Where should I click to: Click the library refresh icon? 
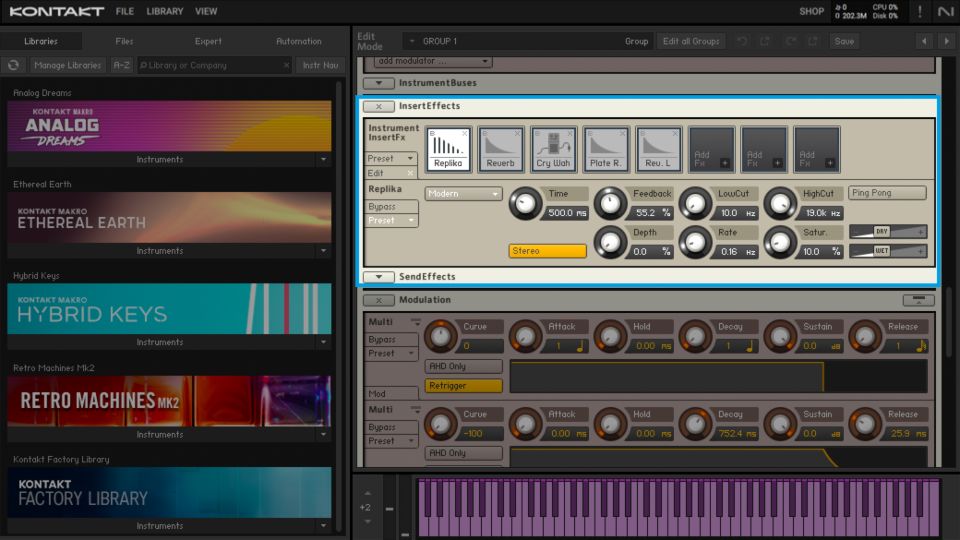point(14,65)
